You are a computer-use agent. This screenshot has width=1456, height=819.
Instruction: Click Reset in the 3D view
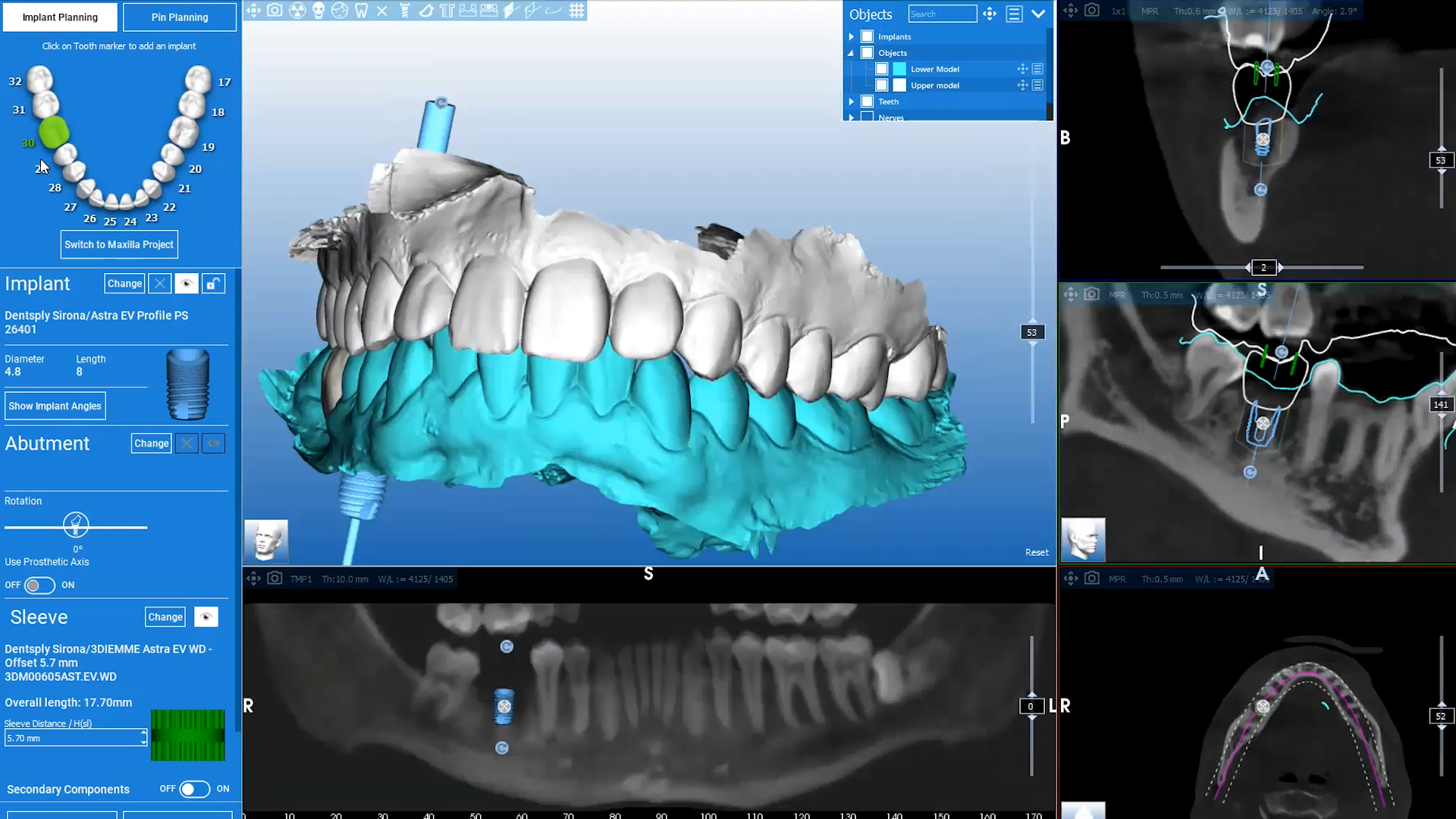1037,553
